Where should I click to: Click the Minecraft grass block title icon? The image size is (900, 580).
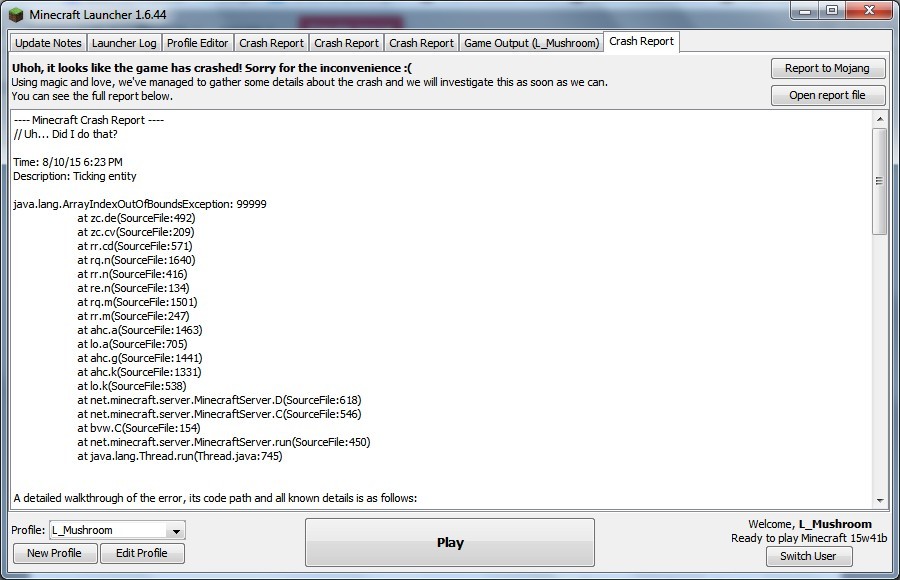(x=18, y=14)
